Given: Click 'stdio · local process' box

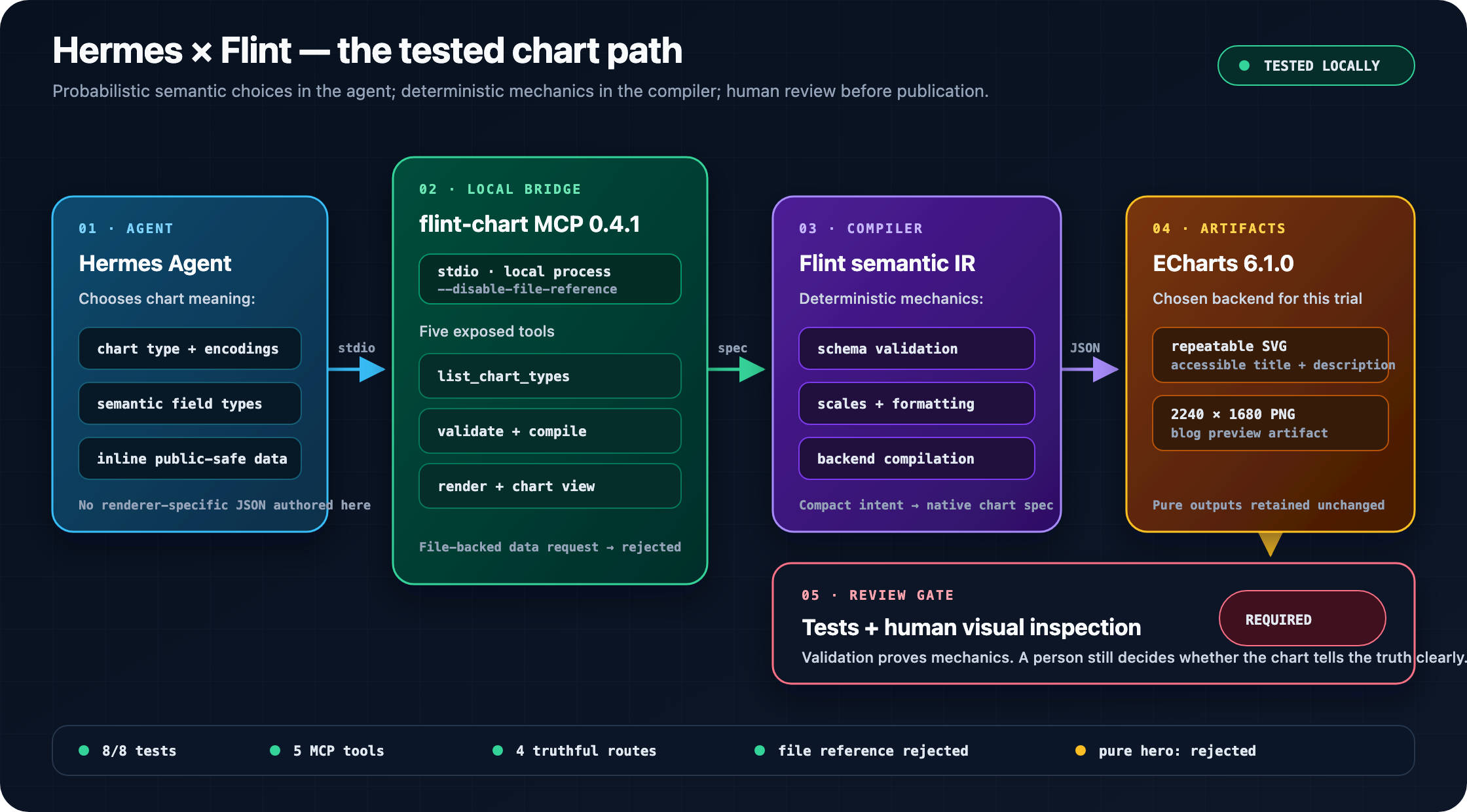Looking at the screenshot, I should 550,279.
